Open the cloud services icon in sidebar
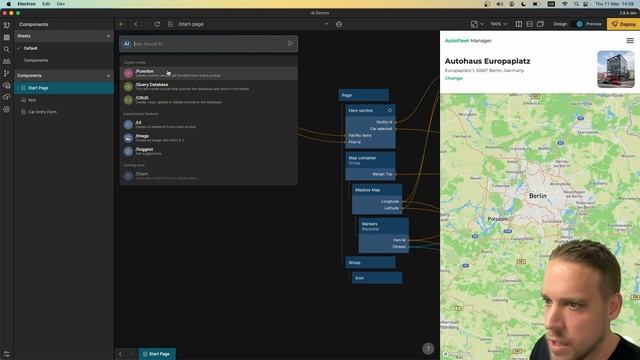 tap(7, 85)
